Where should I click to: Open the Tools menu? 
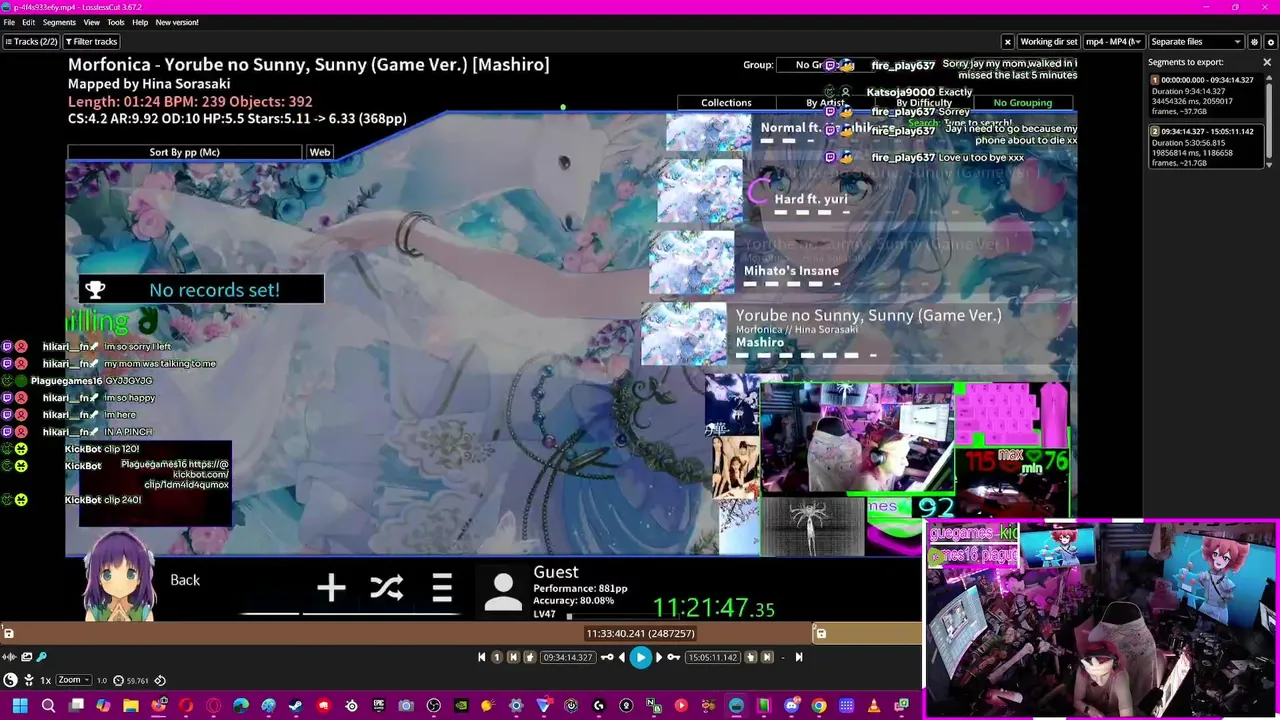[x=116, y=22]
